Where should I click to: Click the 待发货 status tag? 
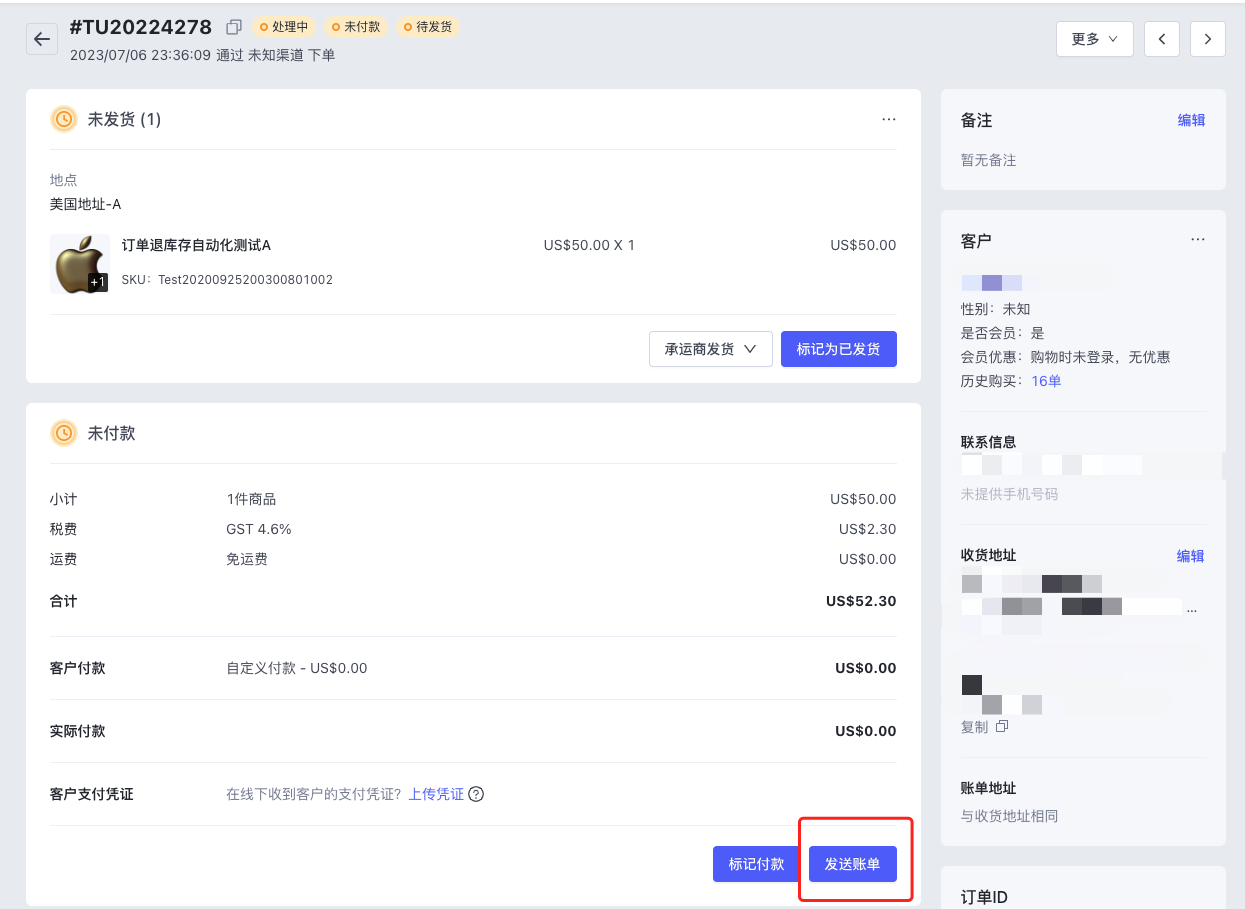427,27
